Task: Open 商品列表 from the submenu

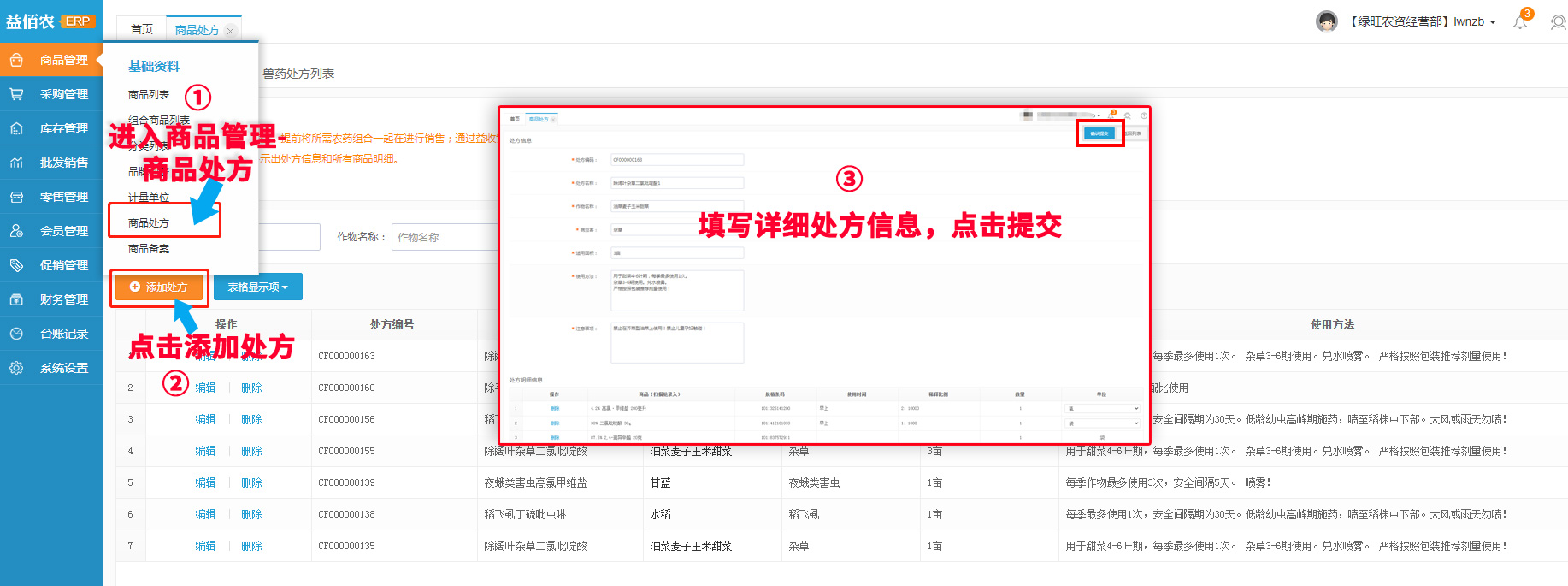Action: 149,94
